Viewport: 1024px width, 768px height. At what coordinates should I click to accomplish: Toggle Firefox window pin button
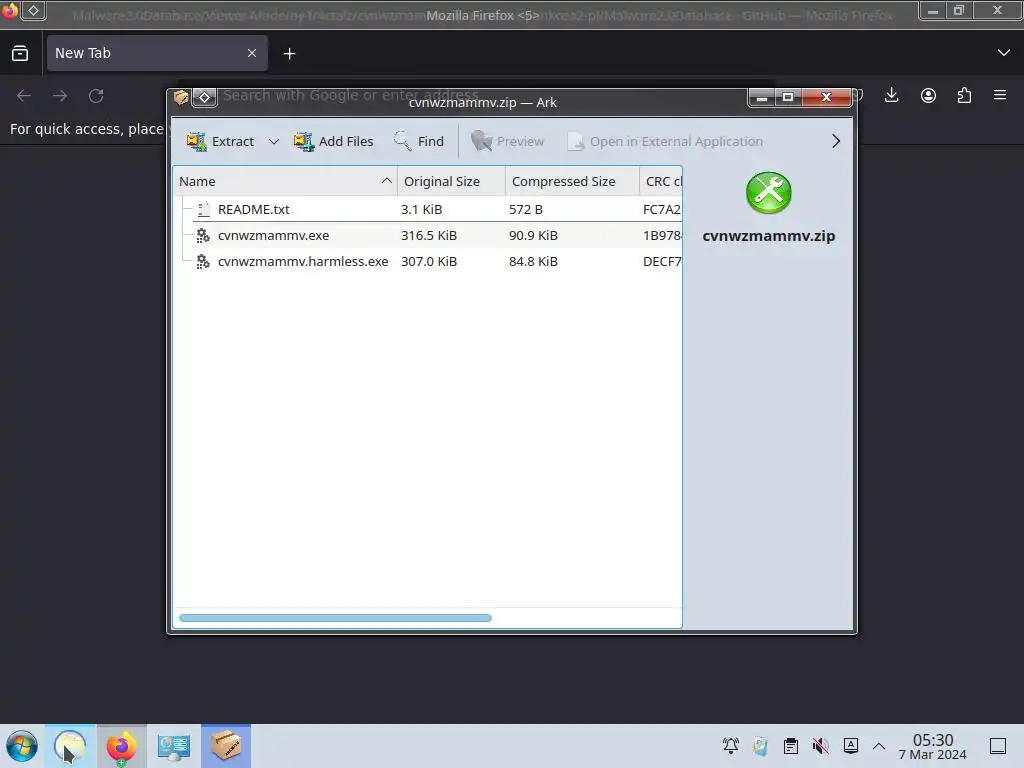(33, 10)
